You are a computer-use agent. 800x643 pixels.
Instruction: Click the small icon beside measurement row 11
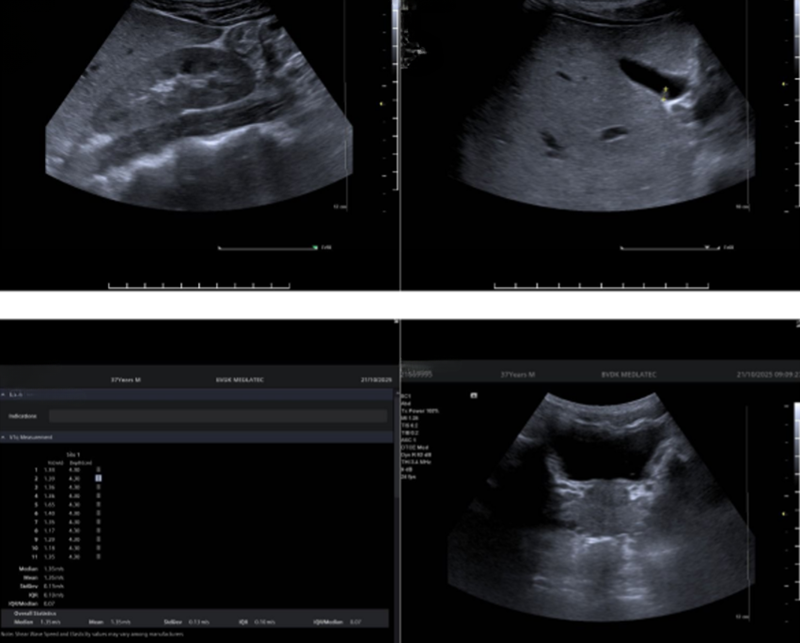[x=98, y=557]
